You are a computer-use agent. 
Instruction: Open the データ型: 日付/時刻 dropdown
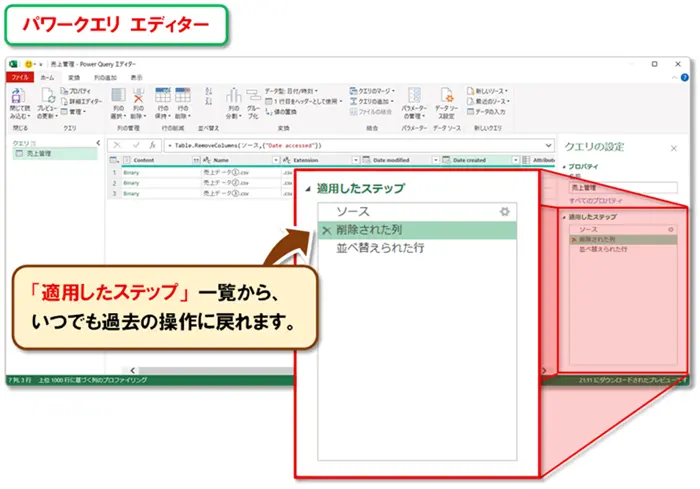292,91
